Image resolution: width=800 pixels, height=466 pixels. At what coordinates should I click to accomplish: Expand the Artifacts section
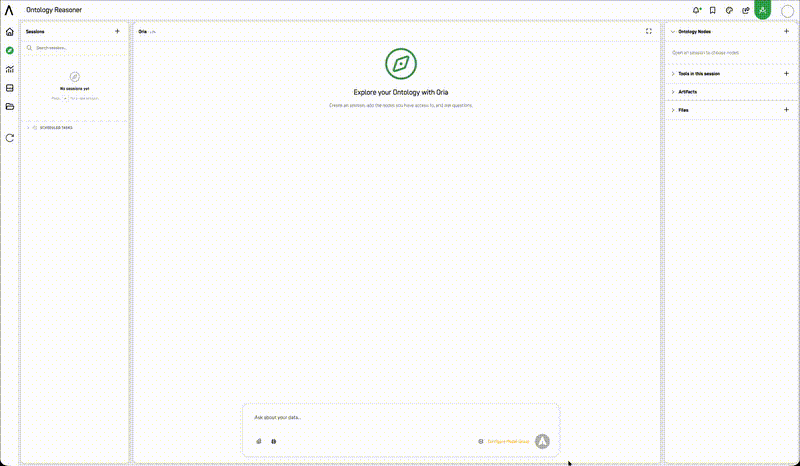[x=673, y=92]
